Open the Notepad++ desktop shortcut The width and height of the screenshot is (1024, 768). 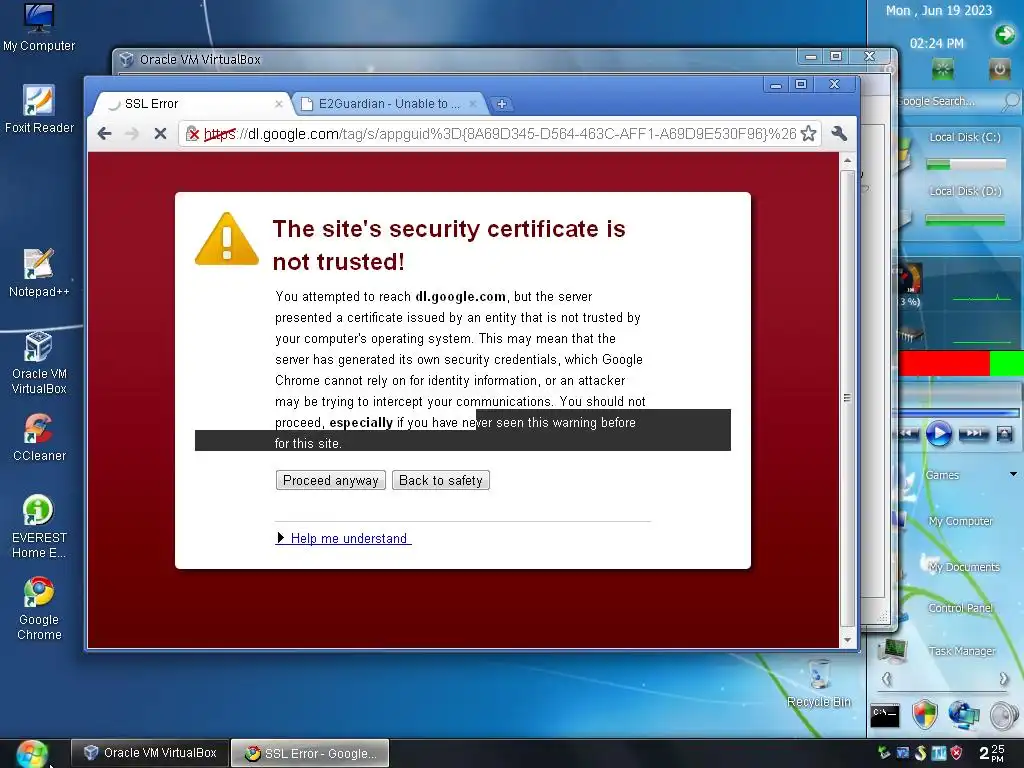point(39,273)
